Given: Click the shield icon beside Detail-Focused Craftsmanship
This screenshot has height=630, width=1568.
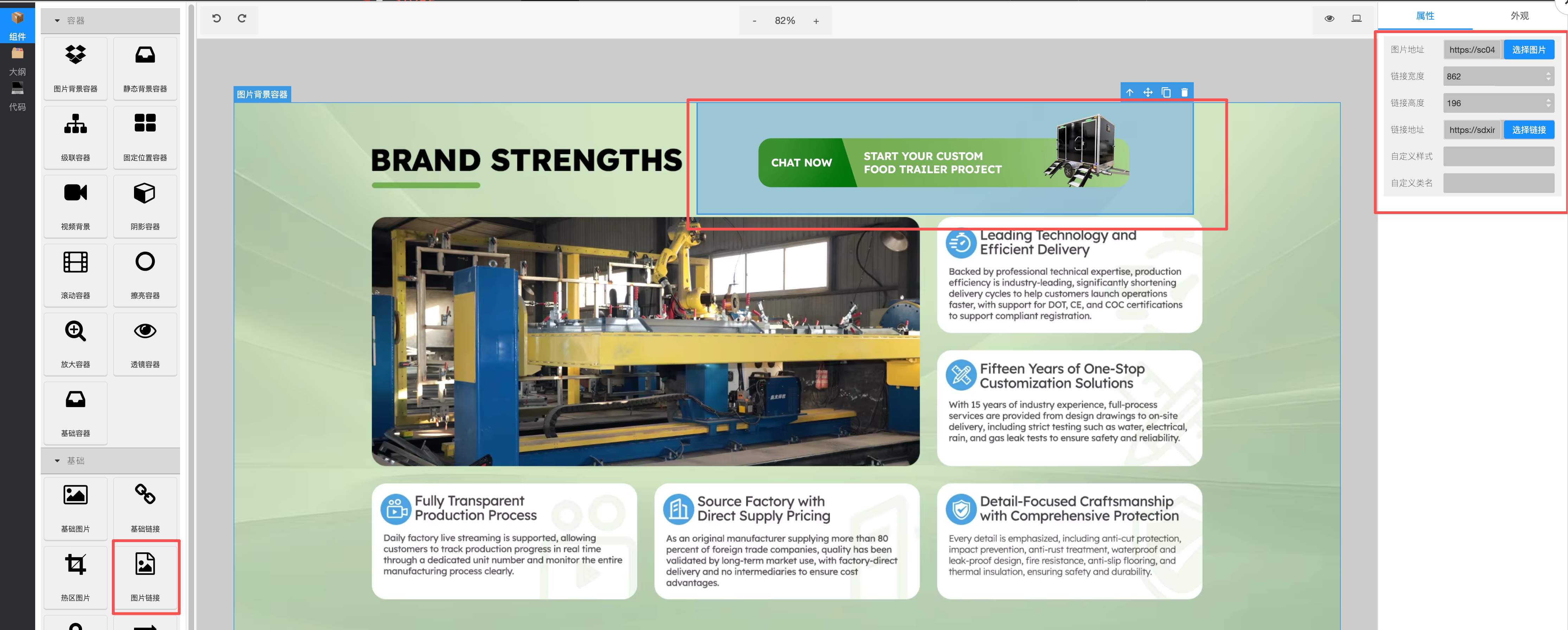Looking at the screenshot, I should (x=961, y=509).
